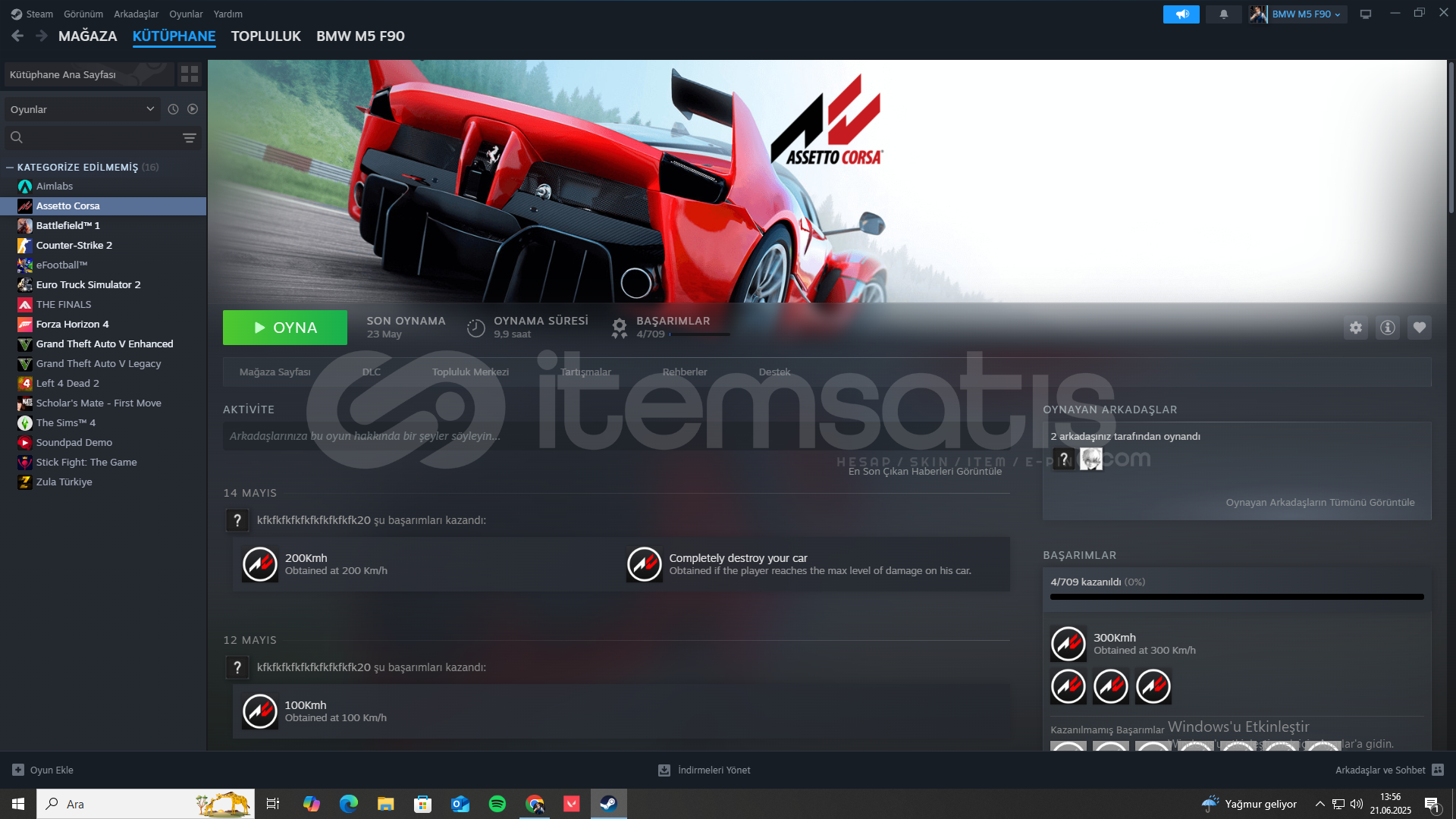
Task: Click the Completely destroy your car achievement icon
Action: [644, 564]
